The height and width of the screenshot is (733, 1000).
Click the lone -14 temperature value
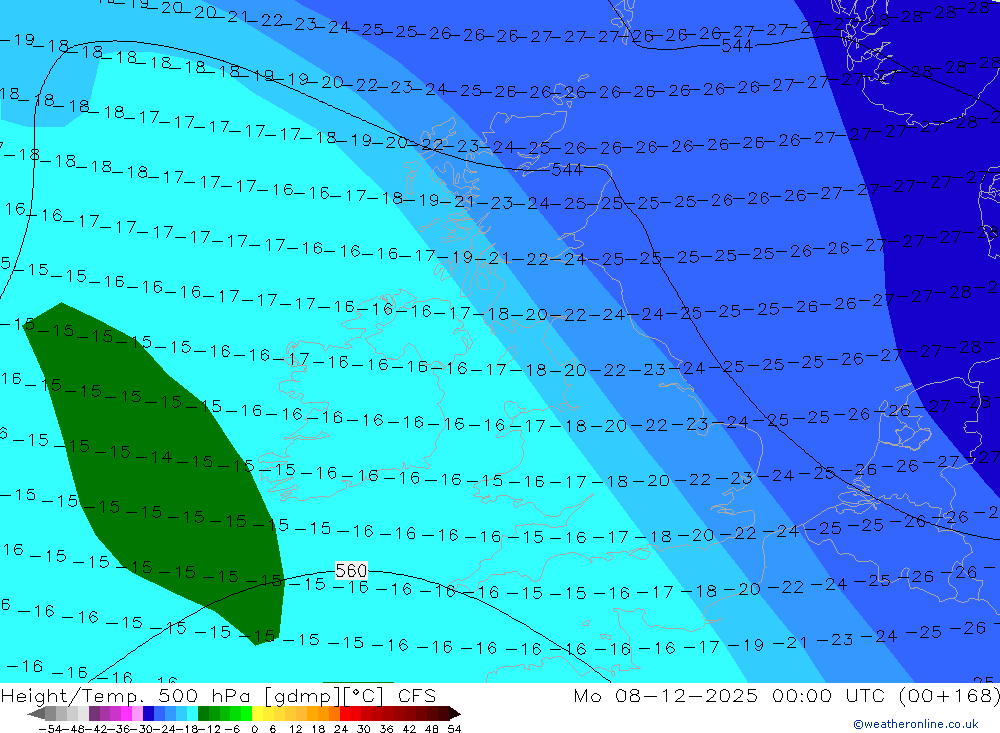(x=161, y=457)
